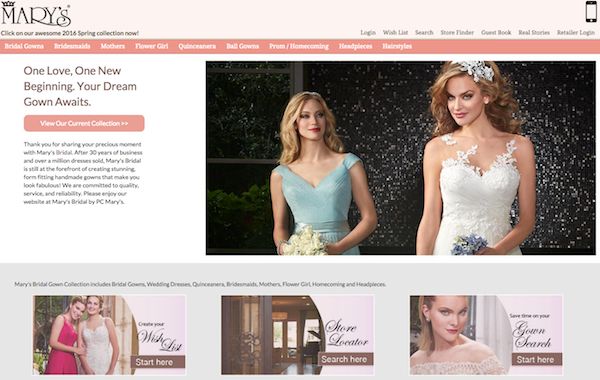Open the Bridesmaids menu
The height and width of the screenshot is (380, 600).
72,46
